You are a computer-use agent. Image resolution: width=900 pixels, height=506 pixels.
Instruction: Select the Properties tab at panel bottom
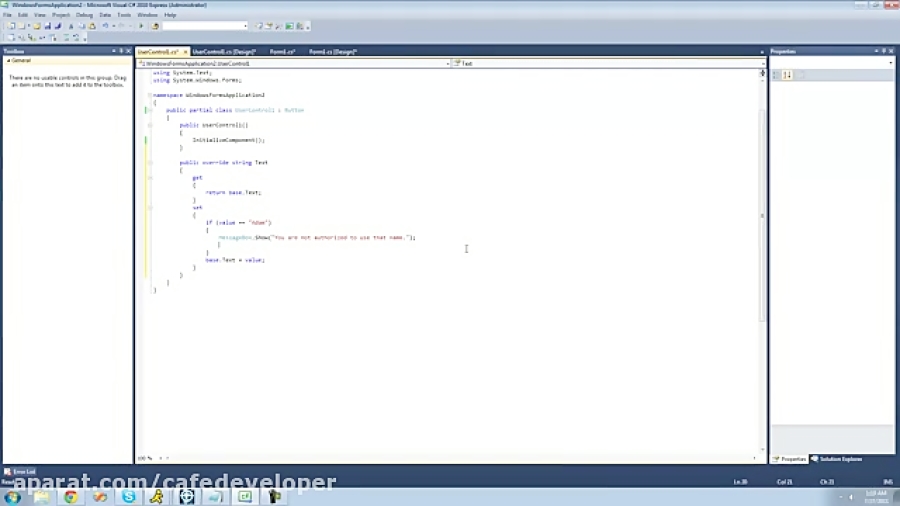coord(790,459)
